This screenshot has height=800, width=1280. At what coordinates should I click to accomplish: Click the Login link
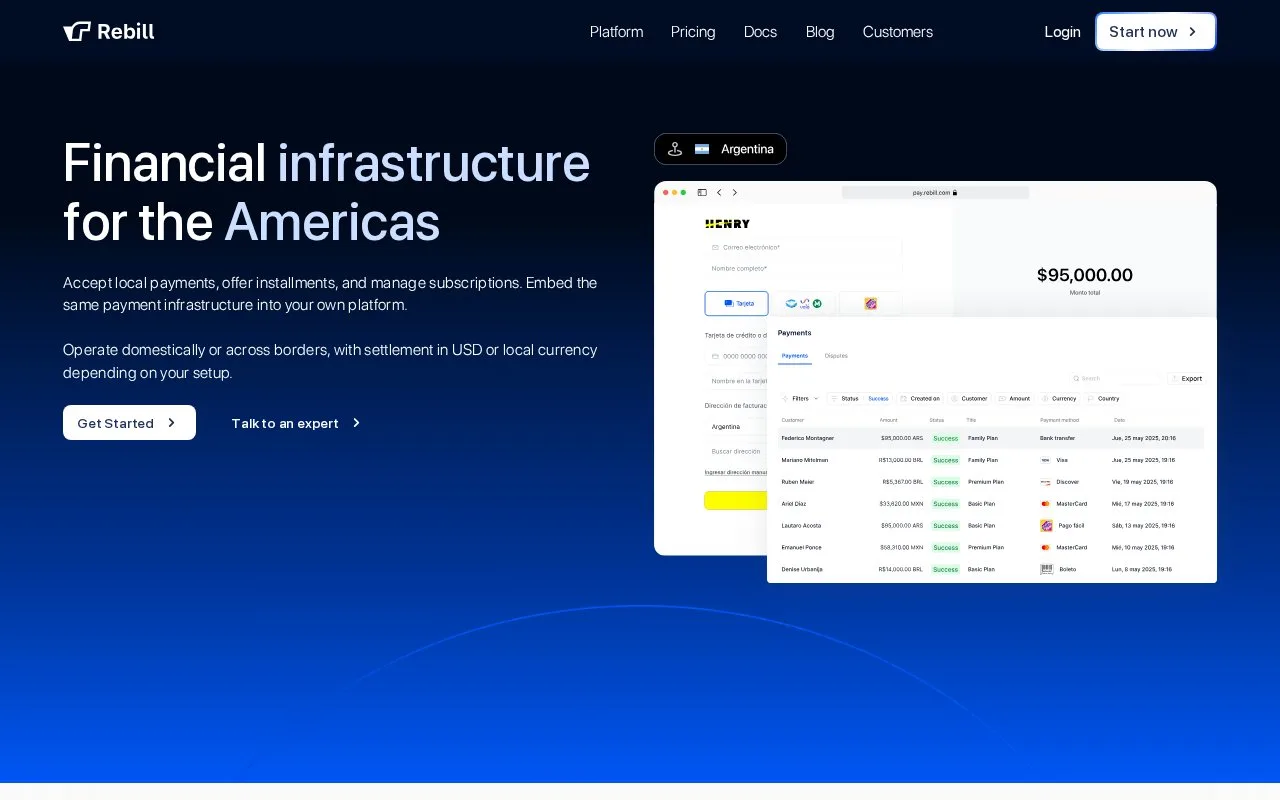1062,32
